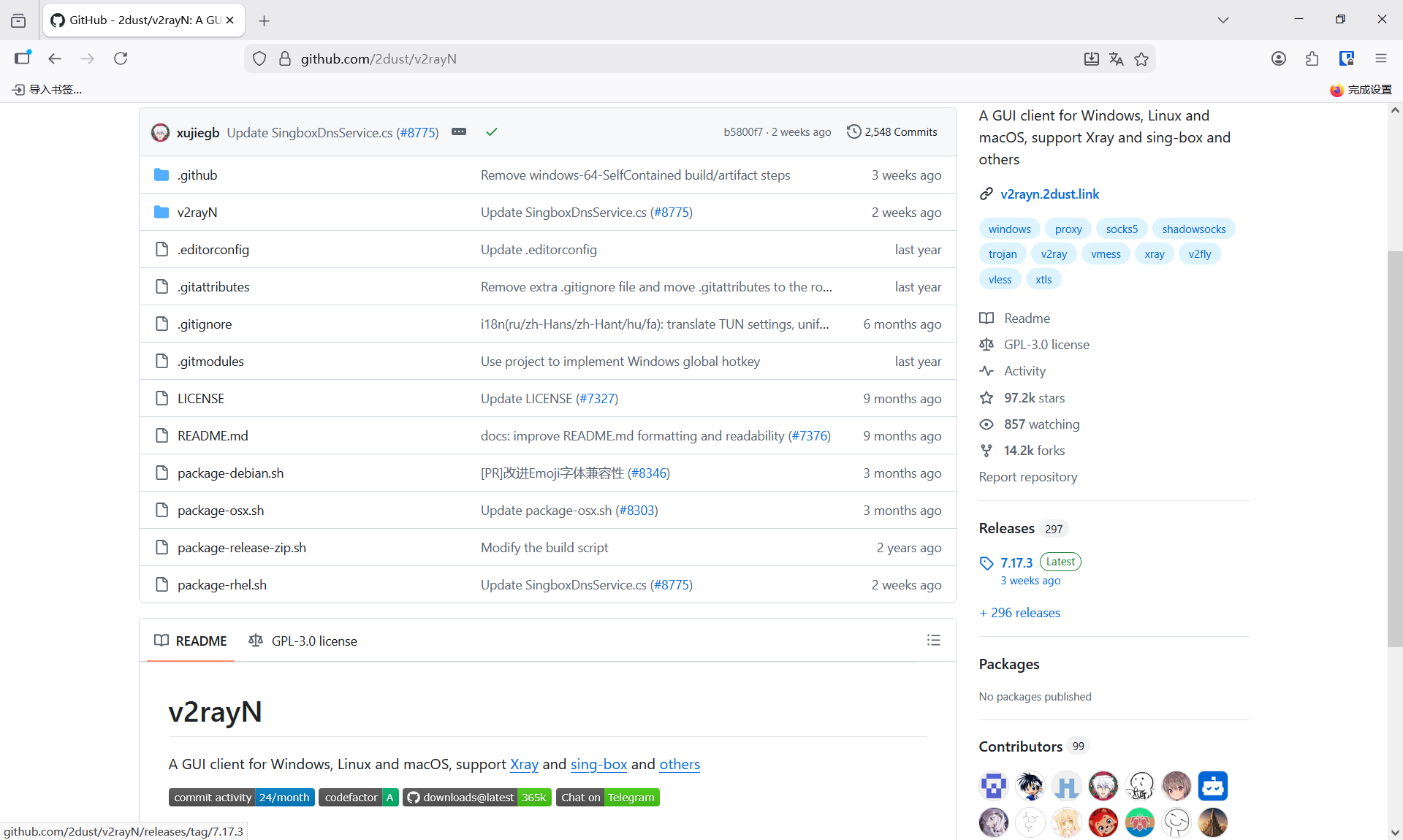This screenshot has width=1403, height=840.
Task: Switch to the README tab
Action: coord(191,641)
